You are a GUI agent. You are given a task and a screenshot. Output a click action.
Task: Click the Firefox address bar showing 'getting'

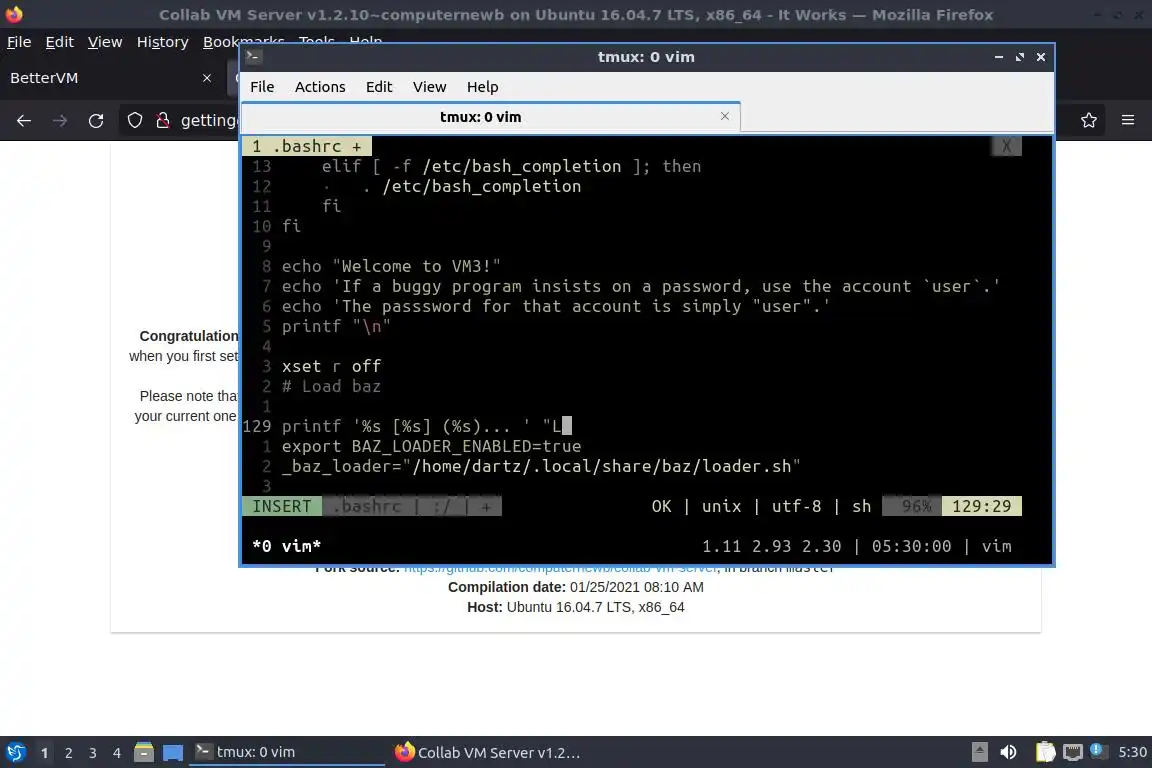point(208,121)
